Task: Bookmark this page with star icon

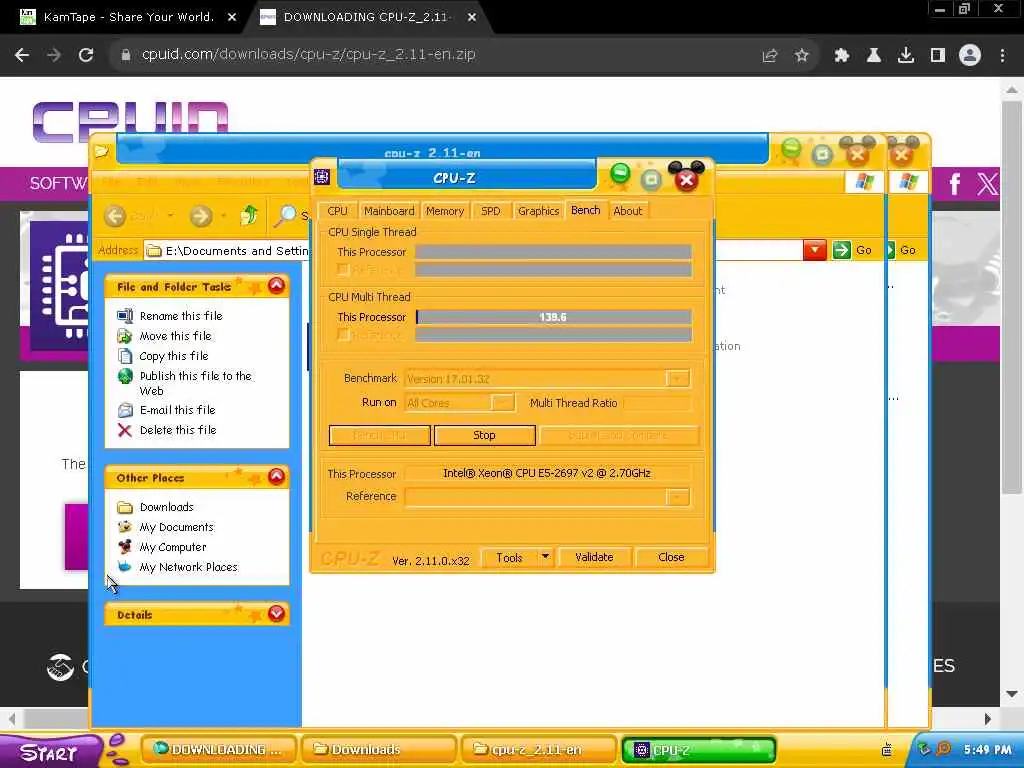Action: (x=802, y=56)
